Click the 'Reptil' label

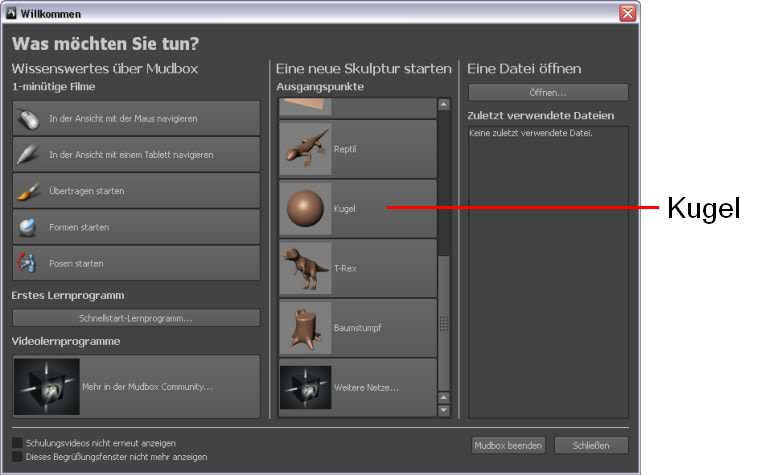(345, 149)
